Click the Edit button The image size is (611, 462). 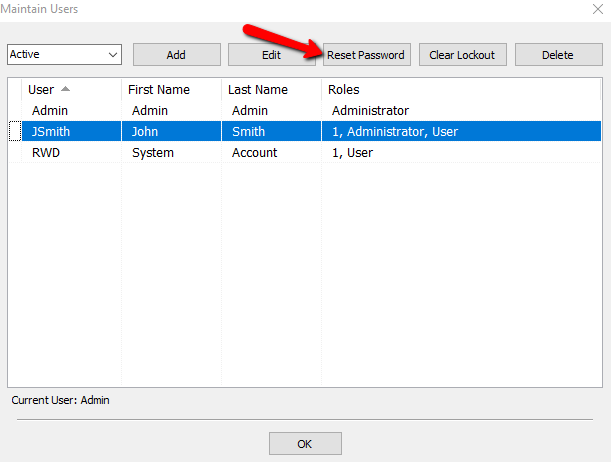(x=272, y=55)
